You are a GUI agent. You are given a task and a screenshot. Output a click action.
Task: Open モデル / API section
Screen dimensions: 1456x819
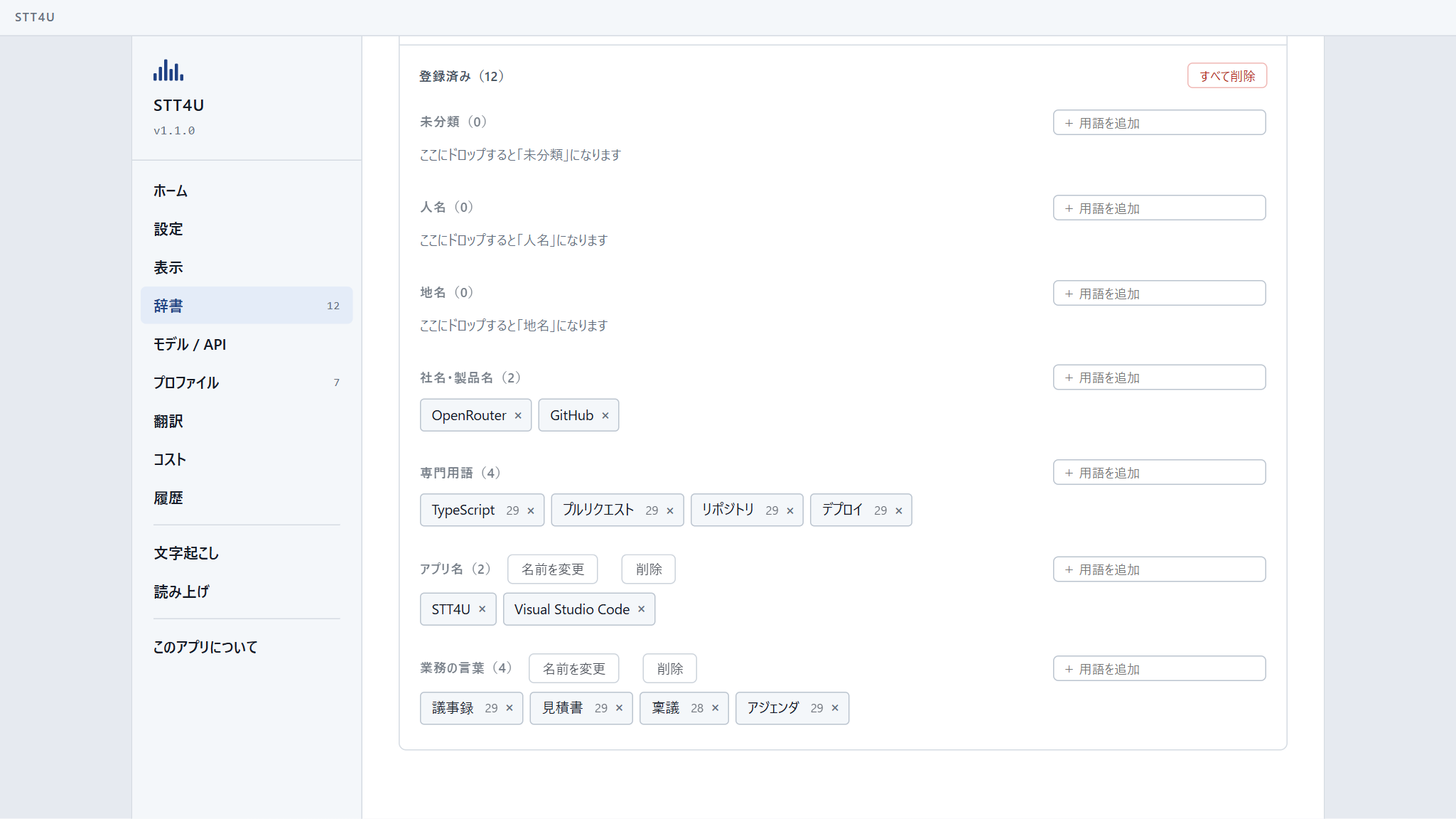247,344
